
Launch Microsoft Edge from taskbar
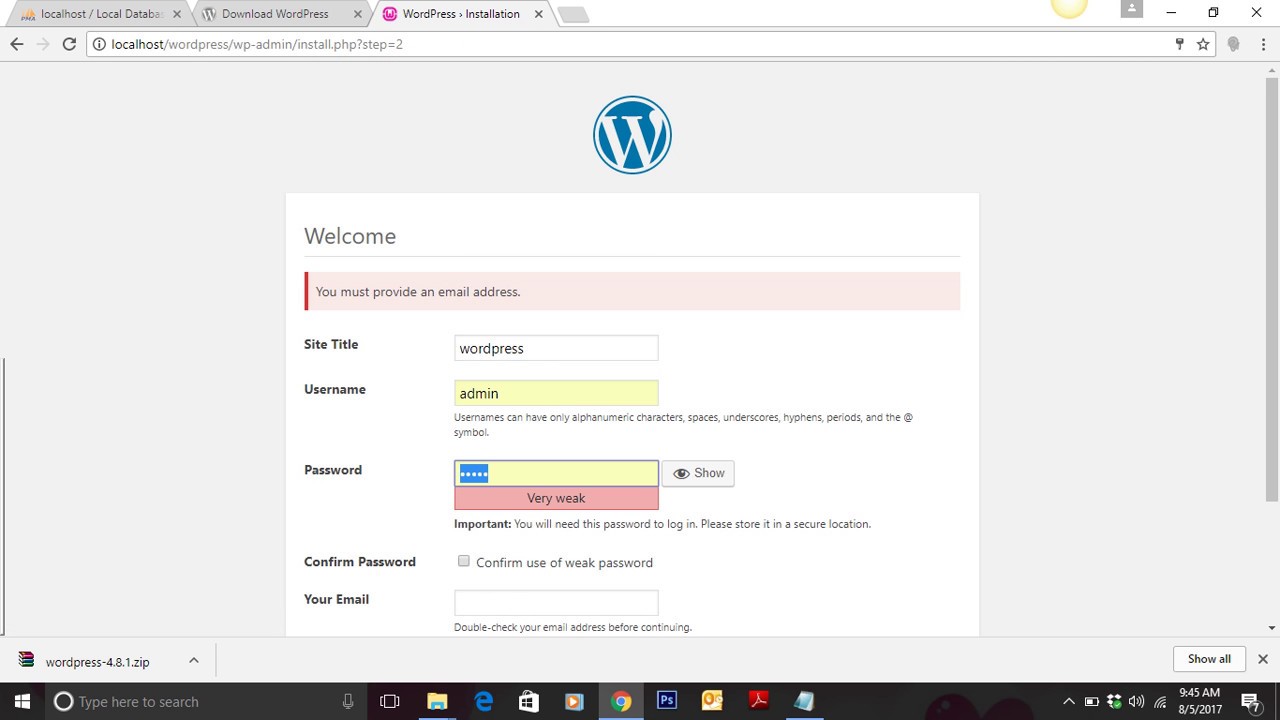tap(483, 701)
